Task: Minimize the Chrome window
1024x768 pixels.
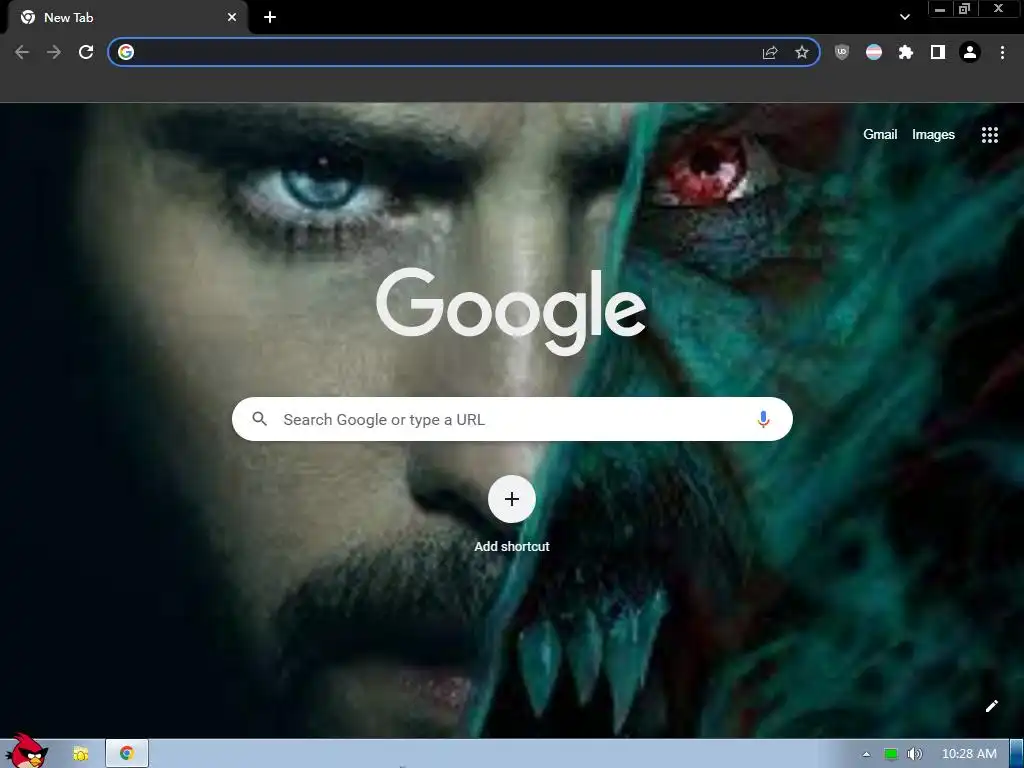Action: click(x=940, y=9)
